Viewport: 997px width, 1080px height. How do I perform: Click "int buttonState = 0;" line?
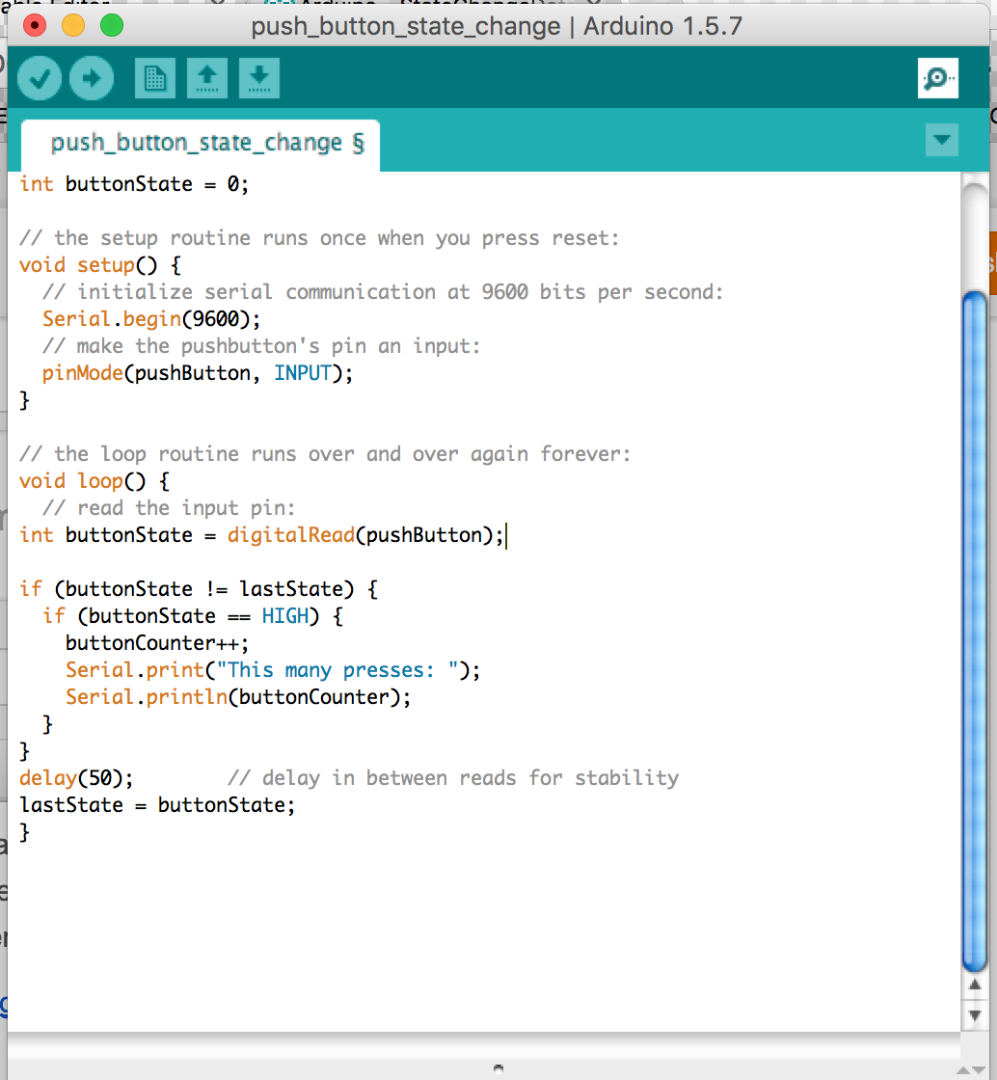click(x=134, y=185)
